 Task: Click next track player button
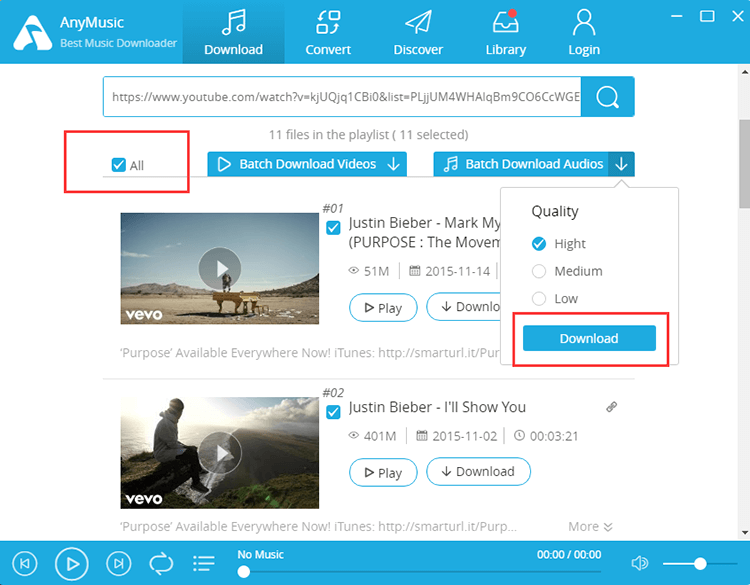coord(119,564)
